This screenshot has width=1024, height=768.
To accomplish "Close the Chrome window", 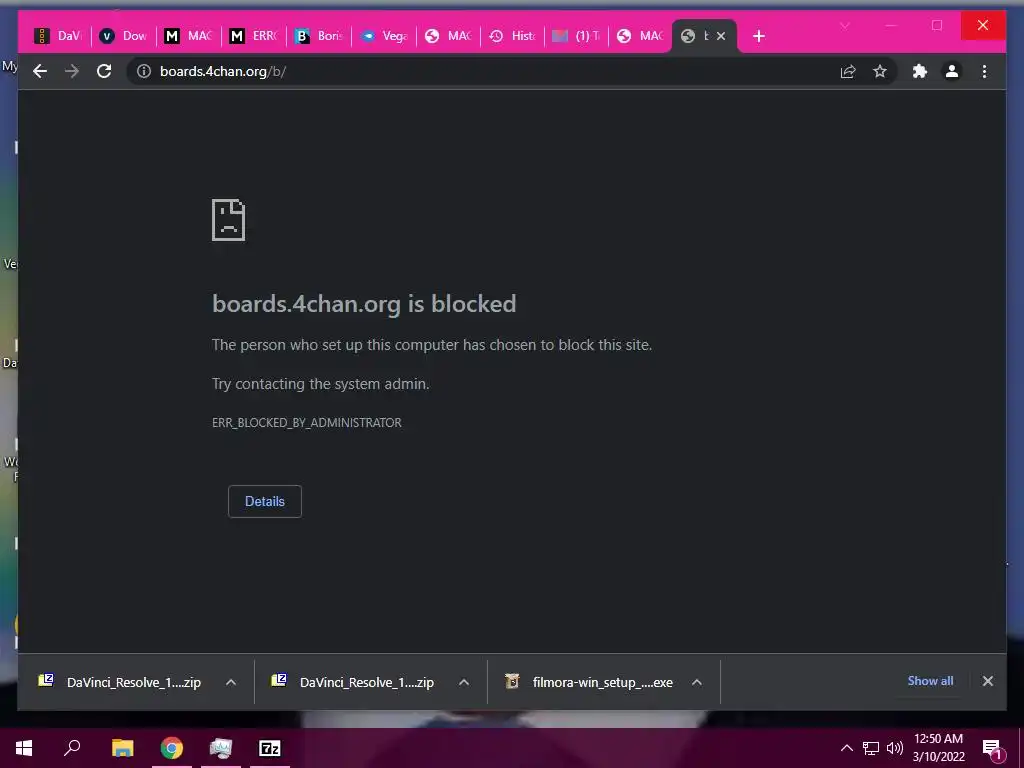I will click(983, 25).
